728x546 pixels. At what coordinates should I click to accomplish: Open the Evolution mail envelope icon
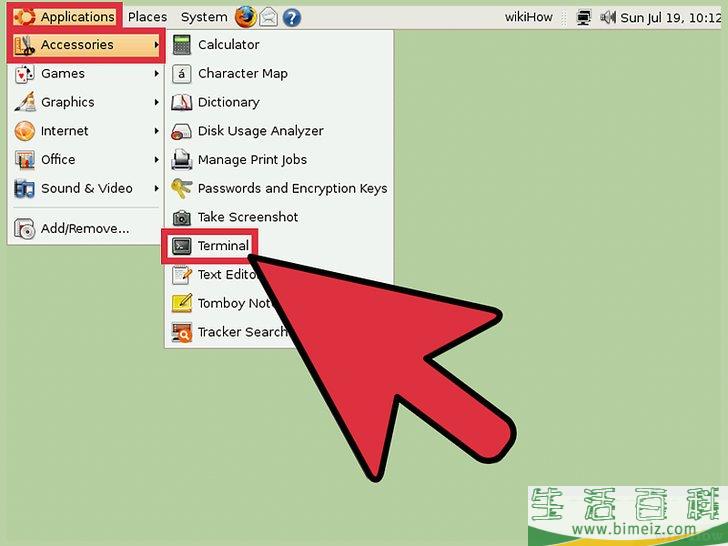coord(268,17)
